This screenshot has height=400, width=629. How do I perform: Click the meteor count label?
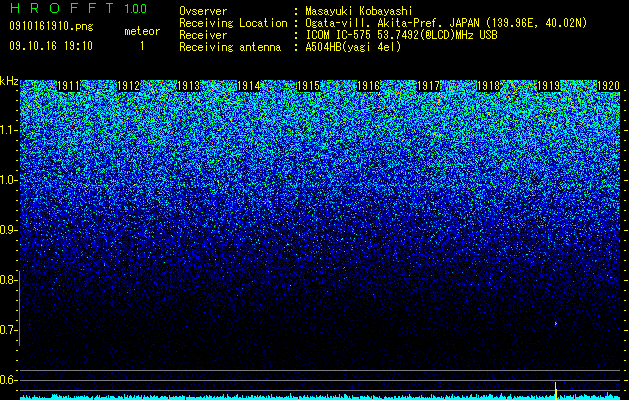[142, 31]
